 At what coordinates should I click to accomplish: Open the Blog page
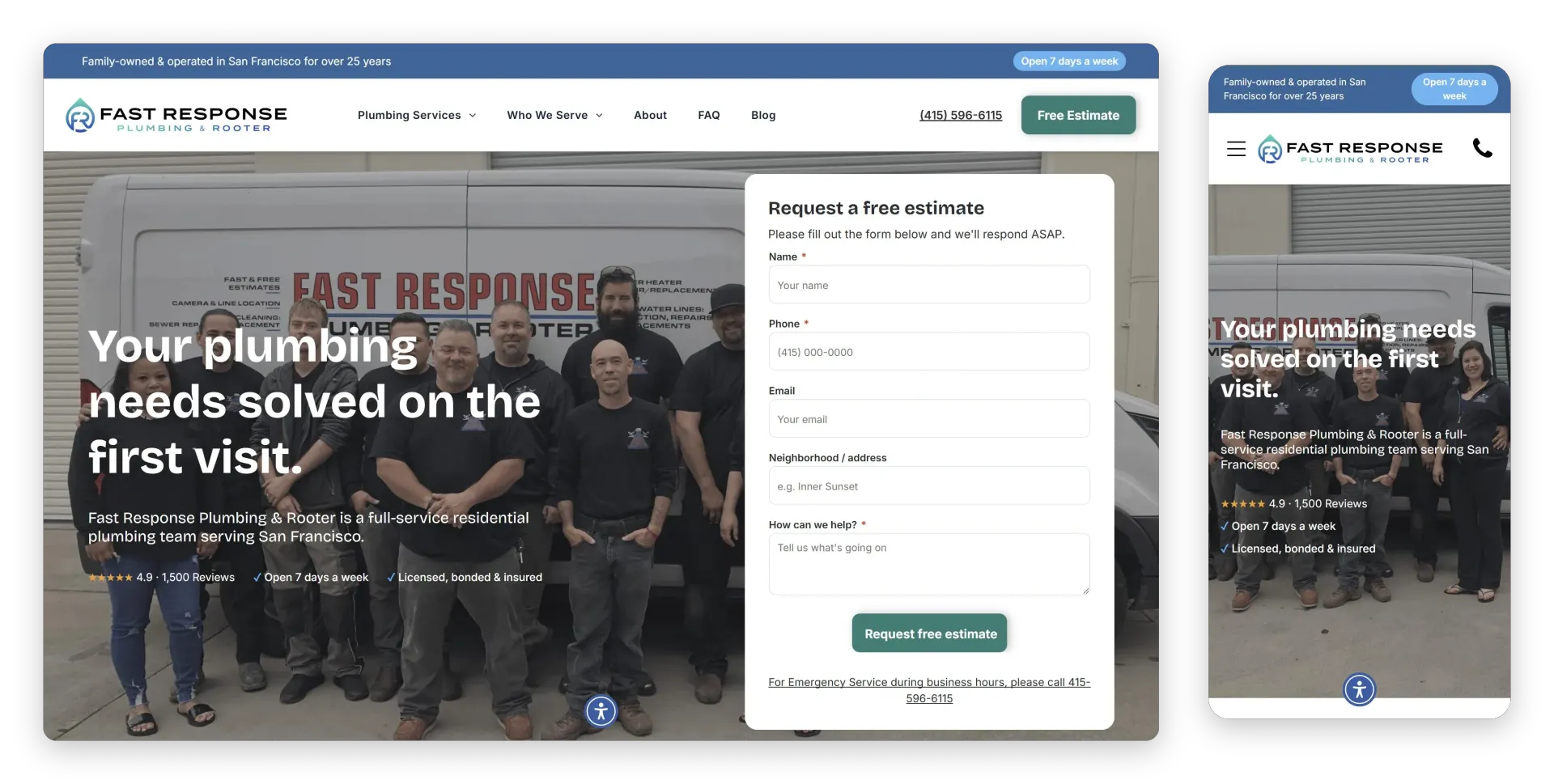click(x=763, y=115)
